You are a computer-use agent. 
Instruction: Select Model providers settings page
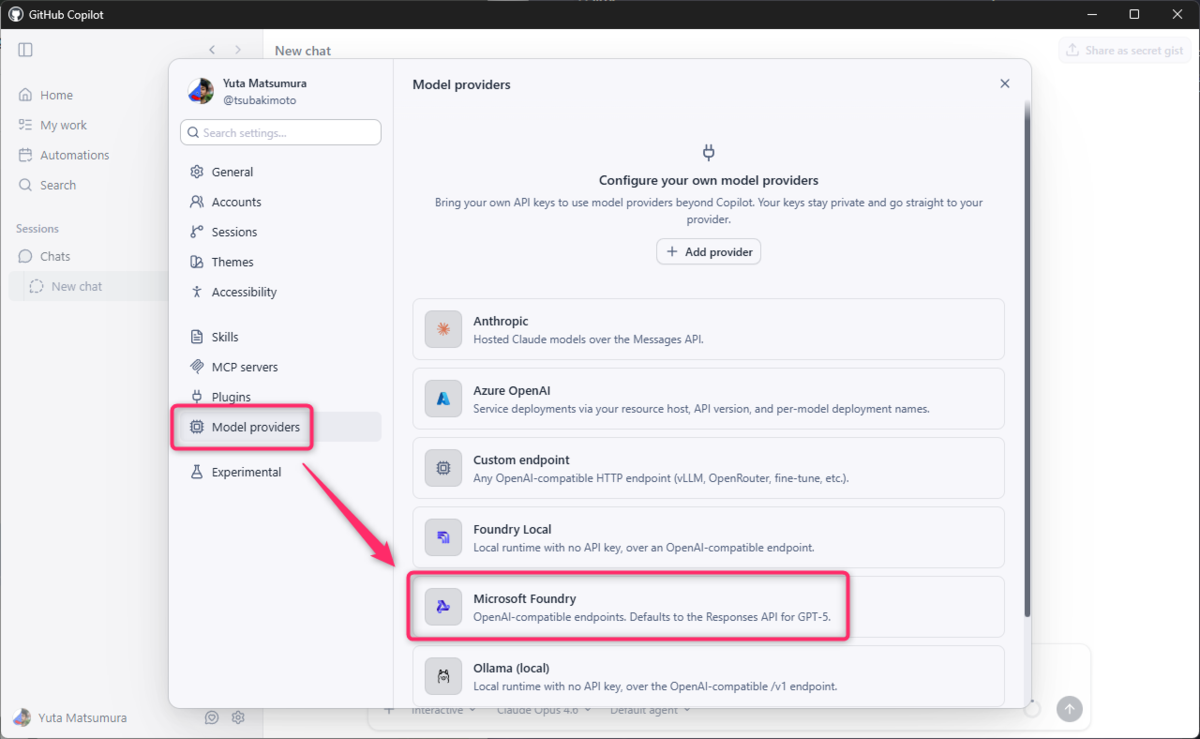pos(281,427)
